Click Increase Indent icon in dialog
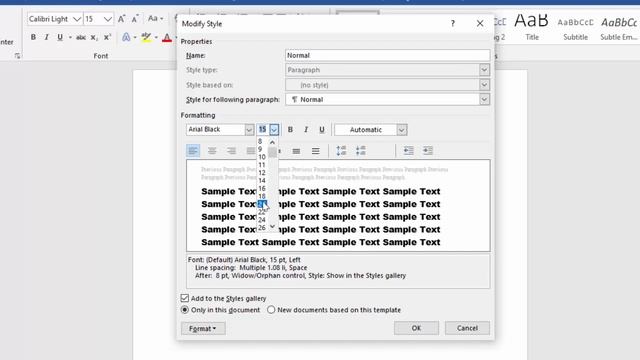The width and height of the screenshot is (640, 360). point(428,151)
